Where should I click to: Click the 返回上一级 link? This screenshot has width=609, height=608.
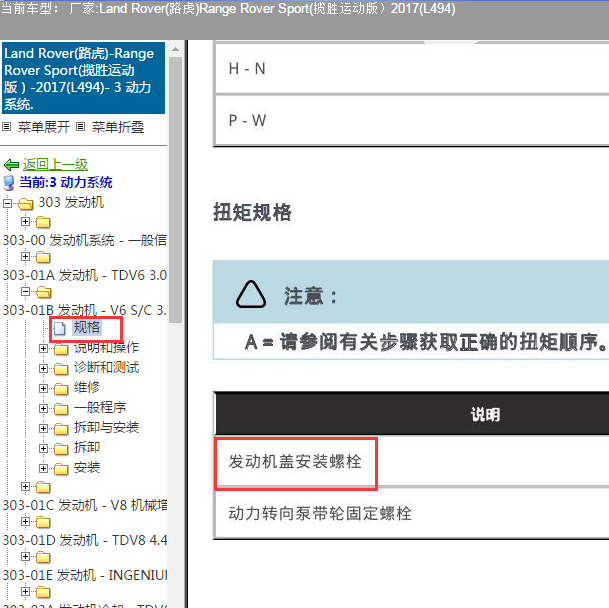[x=55, y=165]
